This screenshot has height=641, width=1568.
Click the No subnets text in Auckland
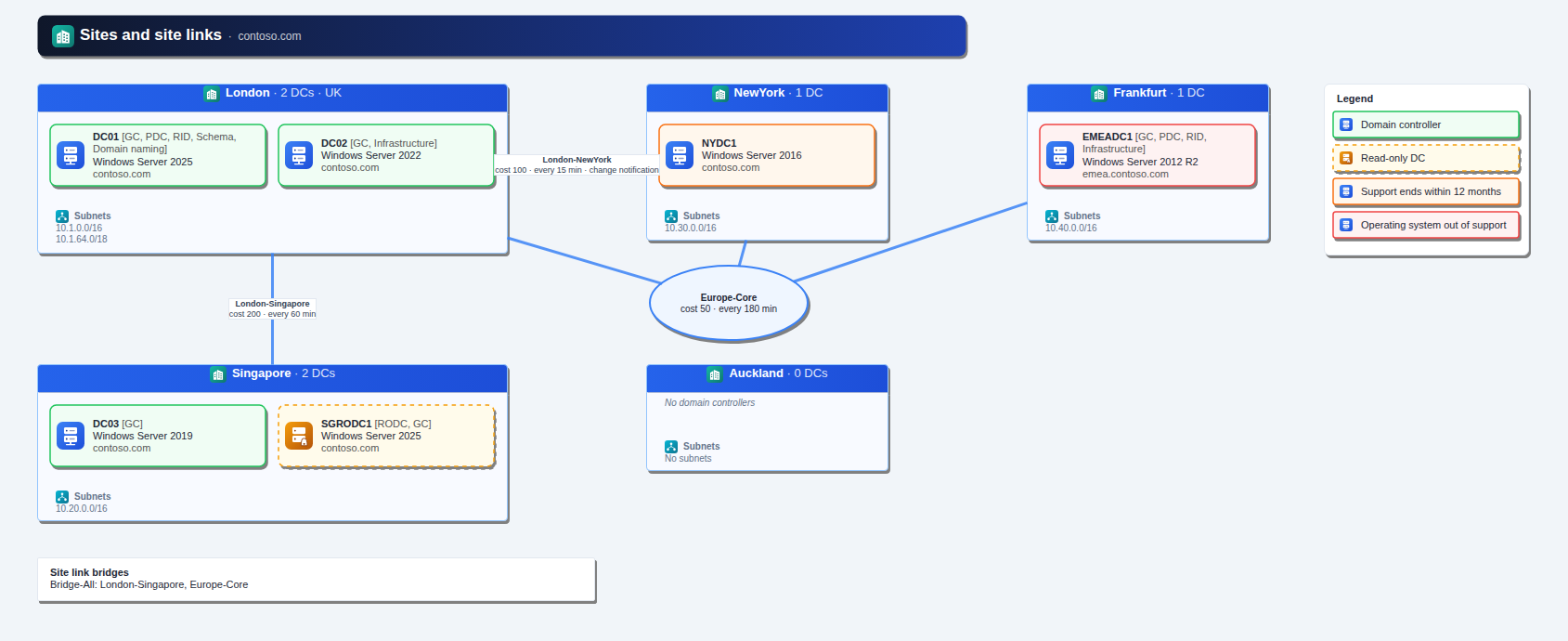(688, 459)
